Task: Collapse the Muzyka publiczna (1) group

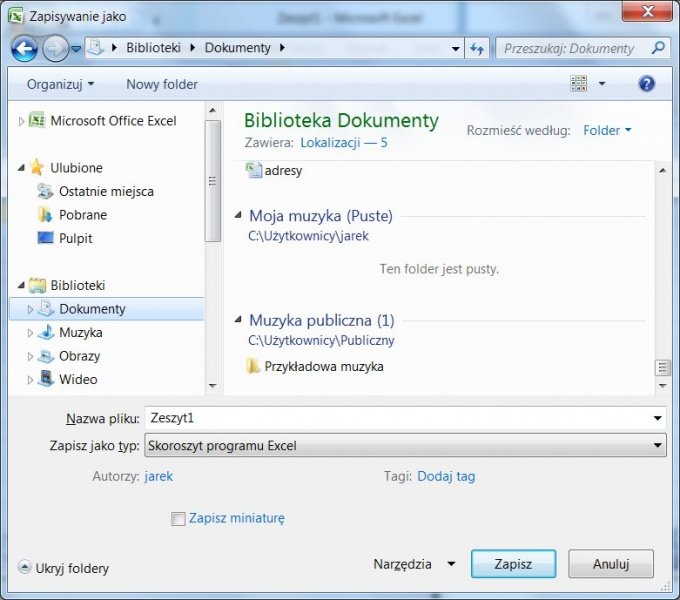Action: 238,320
